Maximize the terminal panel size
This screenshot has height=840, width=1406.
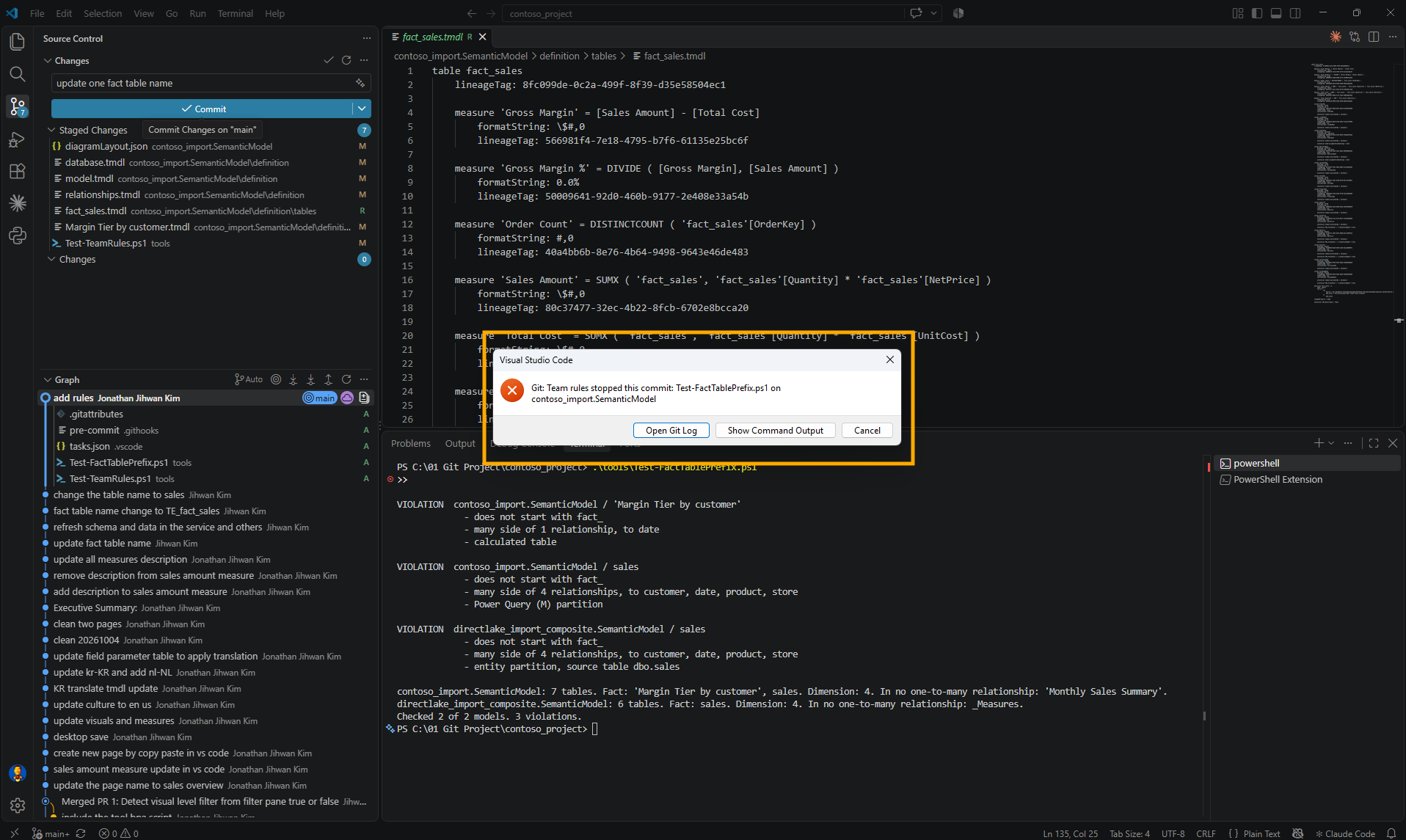point(1374,443)
